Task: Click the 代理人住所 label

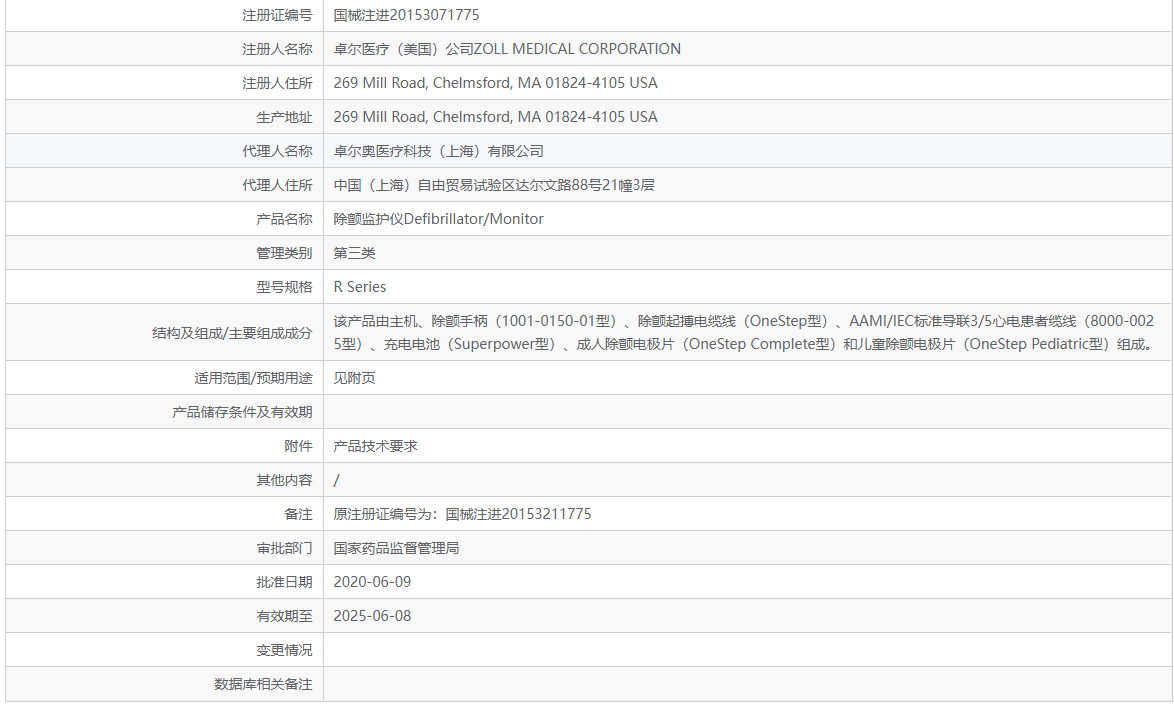Action: tap(277, 185)
